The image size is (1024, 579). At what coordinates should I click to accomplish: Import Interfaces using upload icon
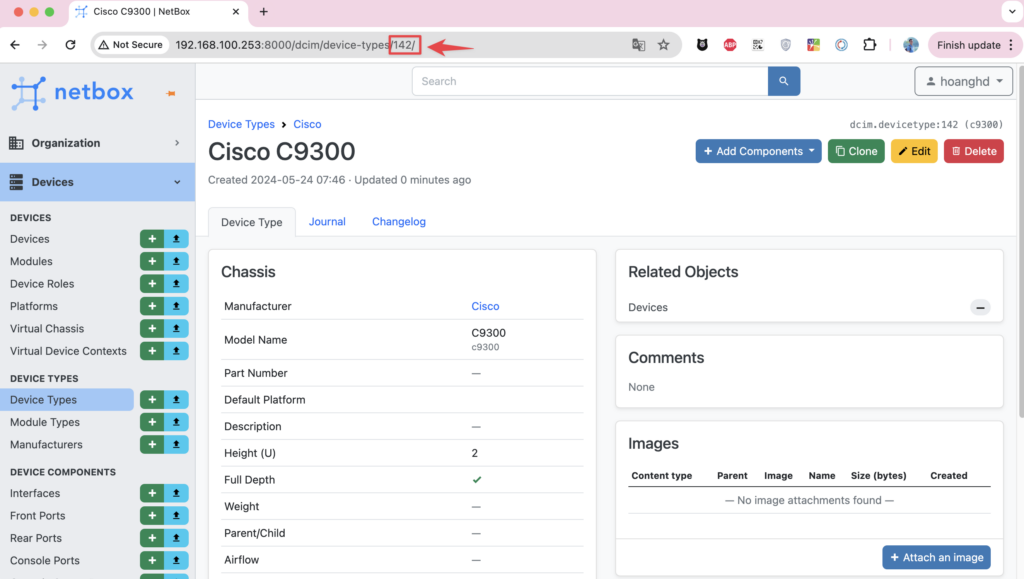[176, 493]
